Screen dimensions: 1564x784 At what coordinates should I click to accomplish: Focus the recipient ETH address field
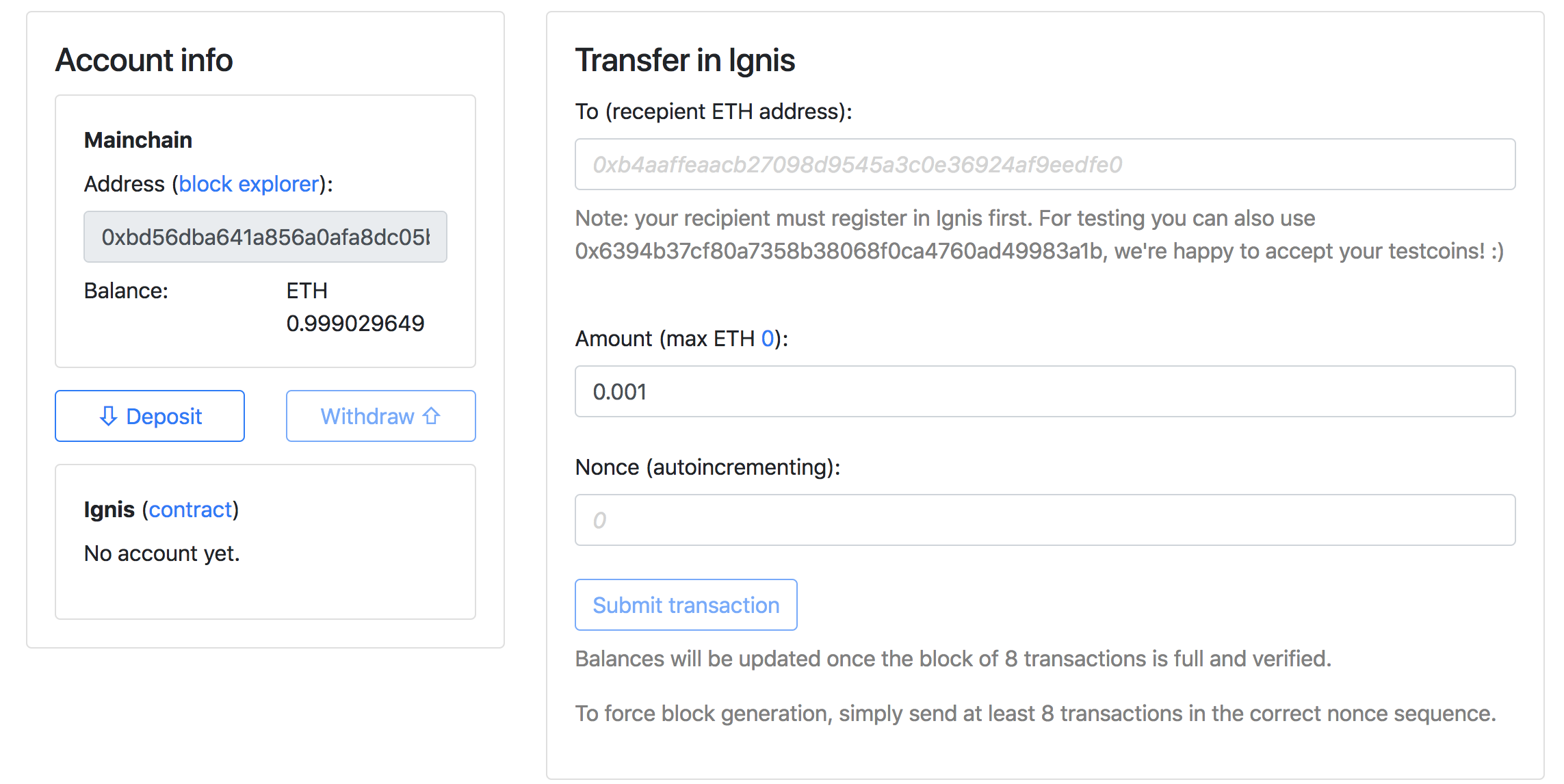point(1045,164)
